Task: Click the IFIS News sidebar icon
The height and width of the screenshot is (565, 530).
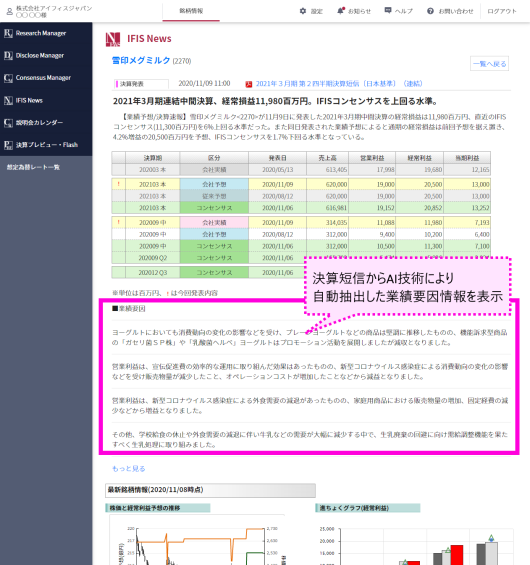Action: coord(8,101)
